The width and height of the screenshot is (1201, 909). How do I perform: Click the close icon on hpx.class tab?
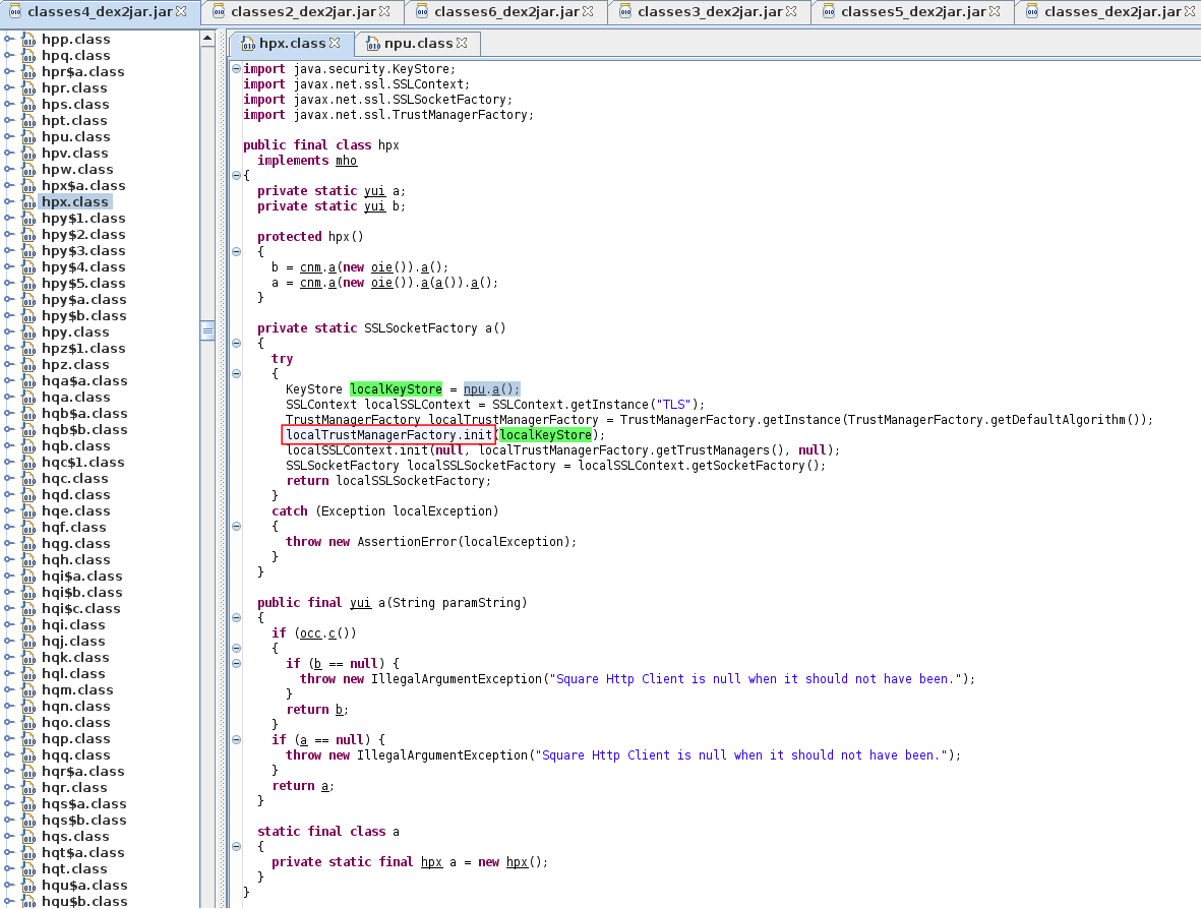pos(335,44)
